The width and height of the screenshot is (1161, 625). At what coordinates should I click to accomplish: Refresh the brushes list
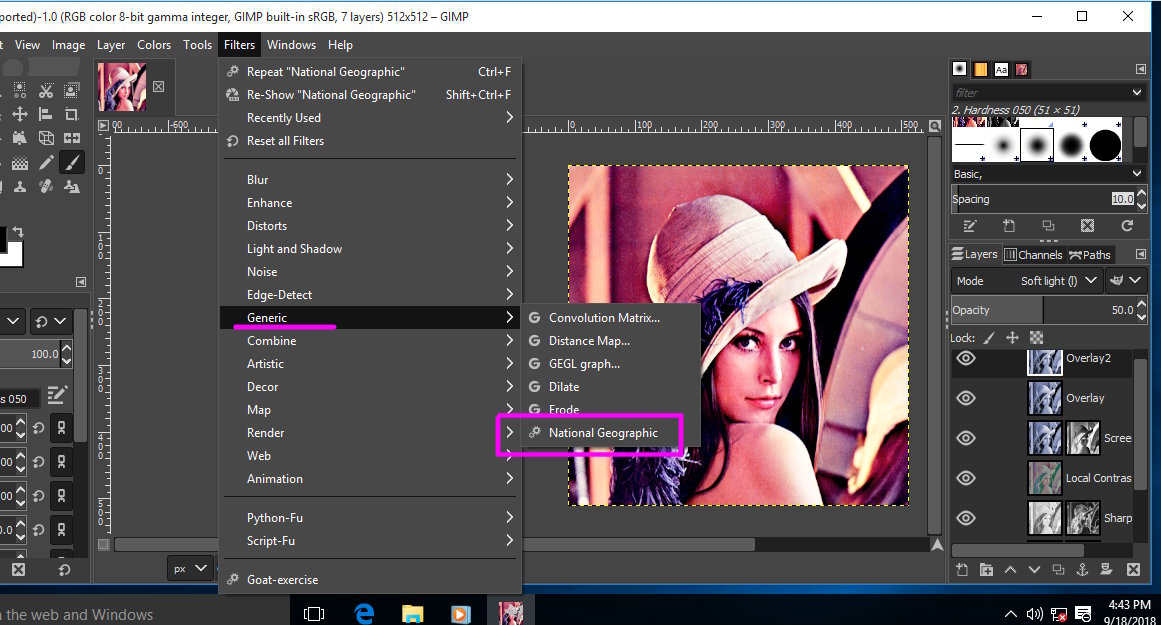pyautogui.click(x=1127, y=226)
